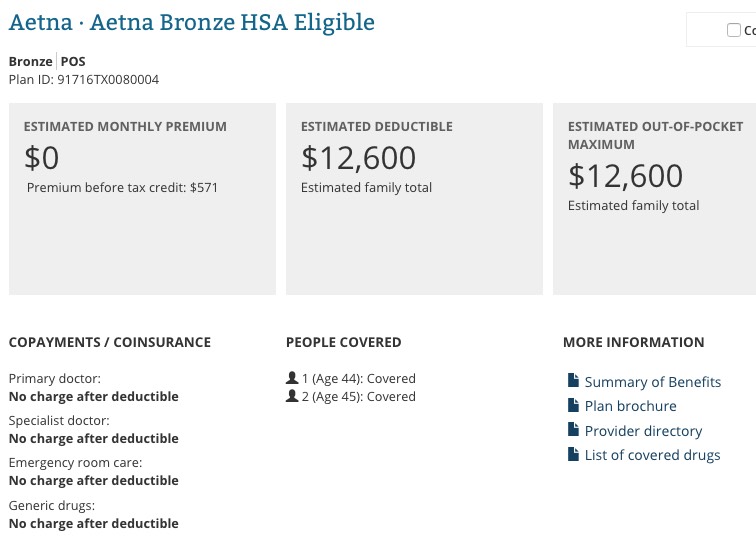Image resolution: width=756 pixels, height=546 pixels.
Task: Click the Summary of Benefits document icon
Action: click(573, 381)
